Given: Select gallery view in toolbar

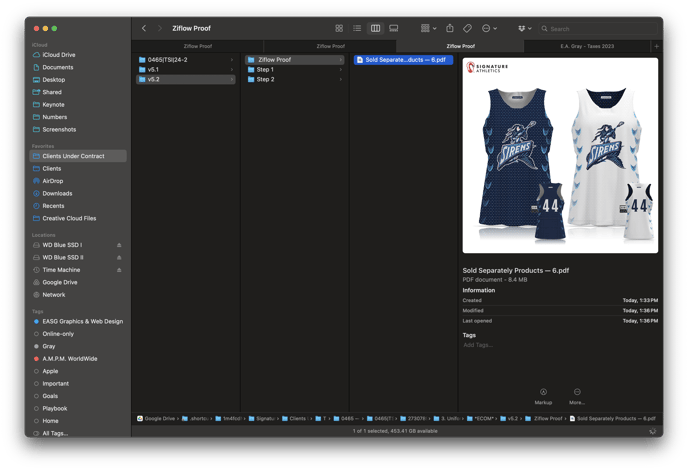Looking at the screenshot, I should [x=394, y=29].
